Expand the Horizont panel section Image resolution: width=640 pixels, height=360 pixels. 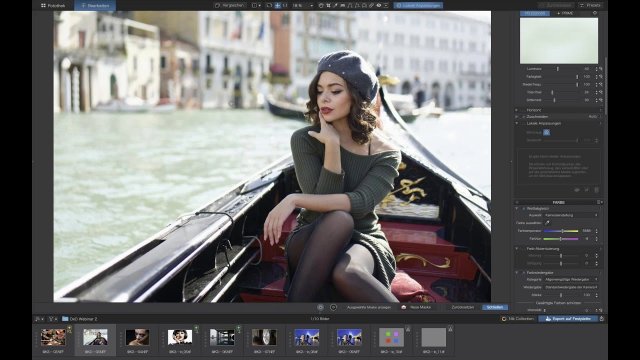[x=517, y=110]
